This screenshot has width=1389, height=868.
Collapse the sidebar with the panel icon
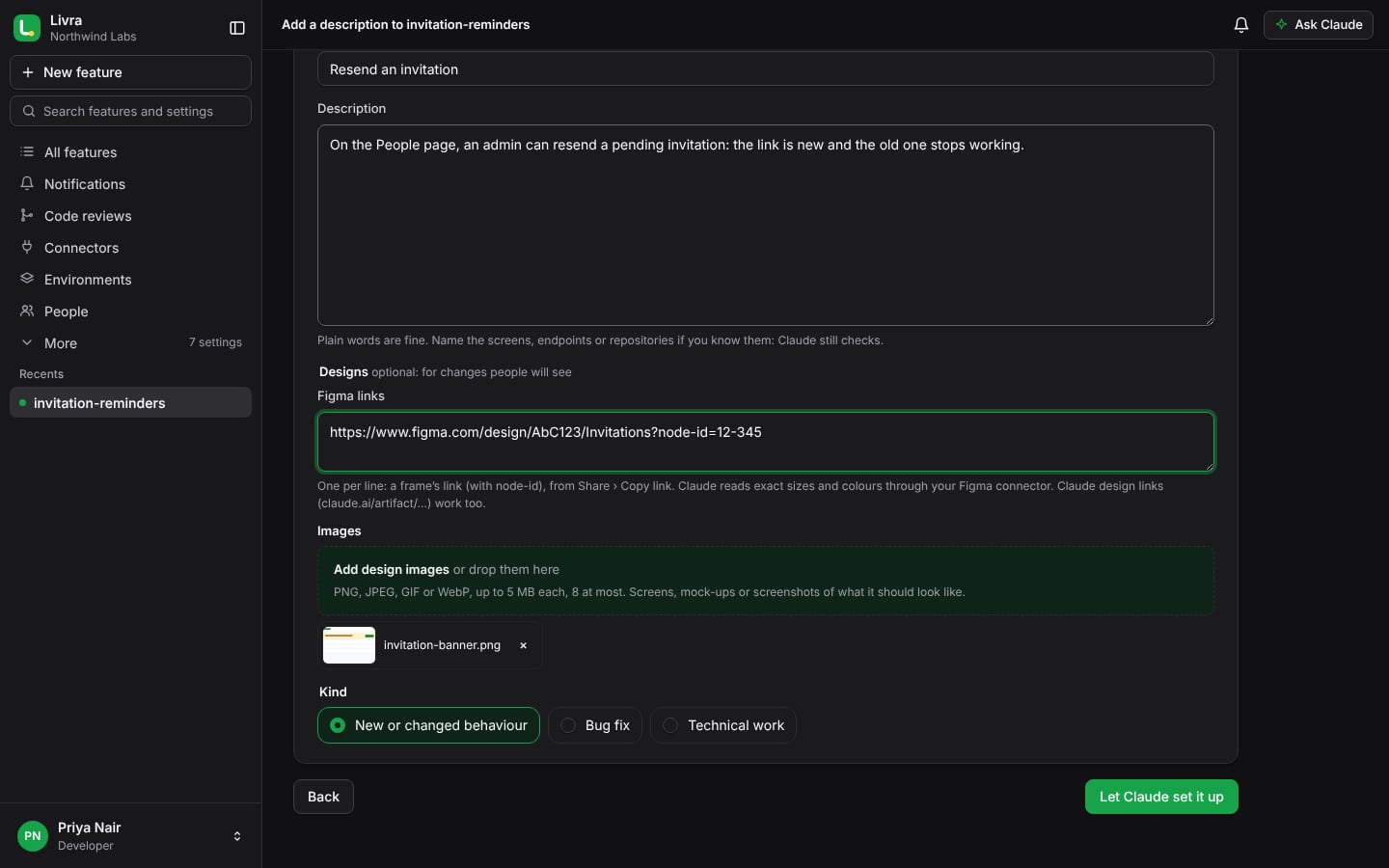point(237,28)
